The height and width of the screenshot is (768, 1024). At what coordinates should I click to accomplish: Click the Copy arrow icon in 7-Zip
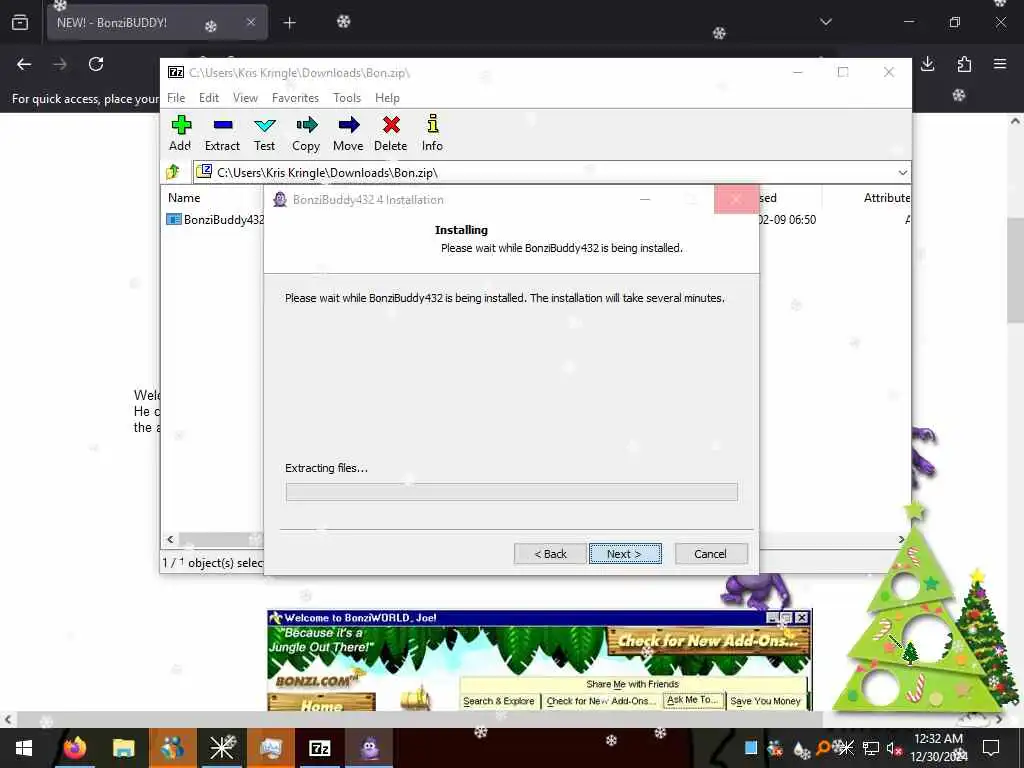click(306, 134)
